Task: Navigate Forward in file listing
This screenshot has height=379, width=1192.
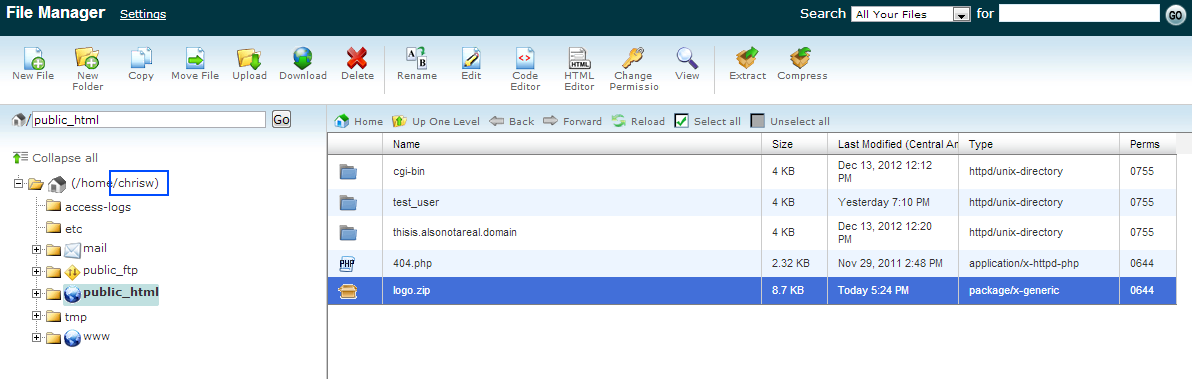Action: pos(572,122)
